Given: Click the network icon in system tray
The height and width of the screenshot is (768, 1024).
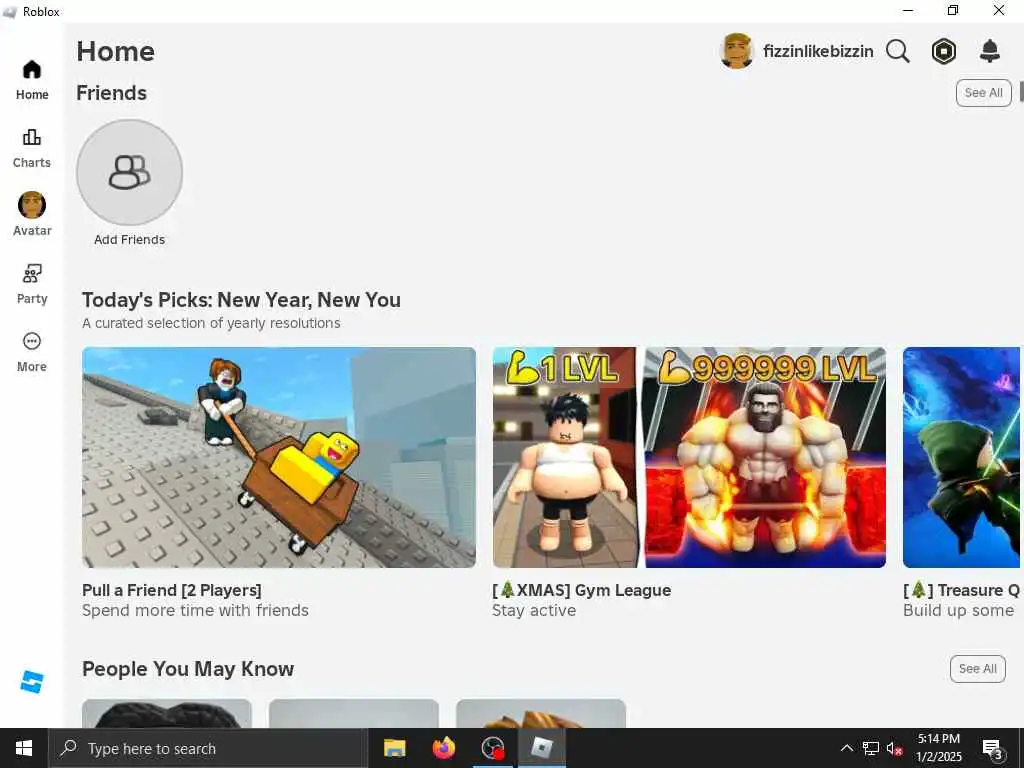Looking at the screenshot, I should 871,748.
